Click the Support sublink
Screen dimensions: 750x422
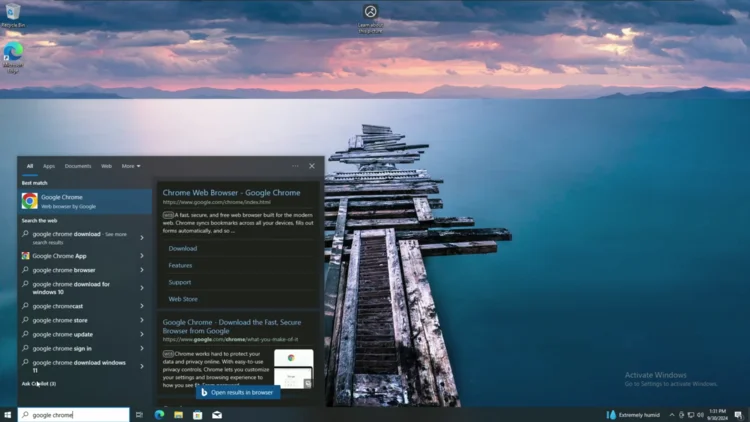click(x=180, y=282)
